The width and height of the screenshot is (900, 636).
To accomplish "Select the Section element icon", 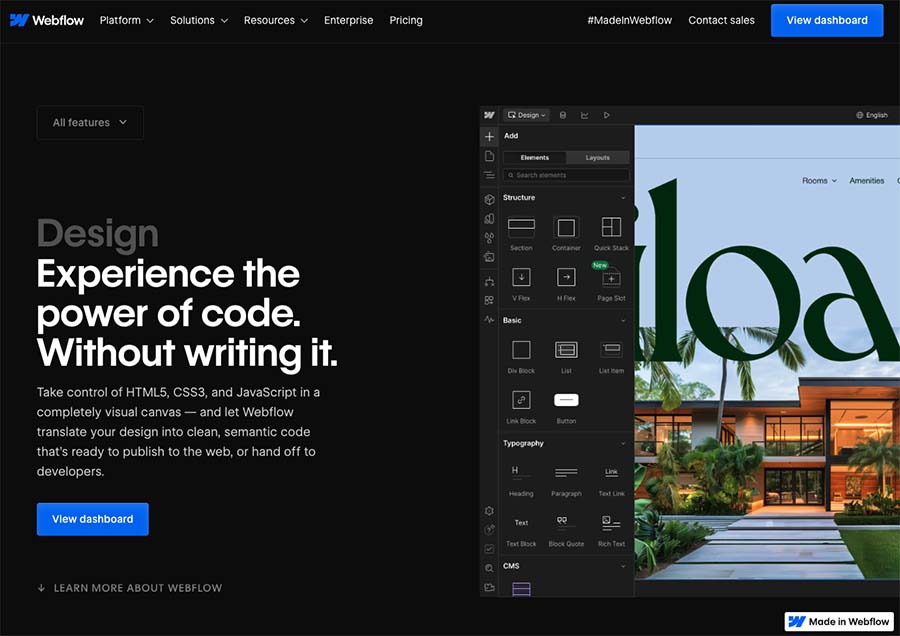I will coord(521,227).
